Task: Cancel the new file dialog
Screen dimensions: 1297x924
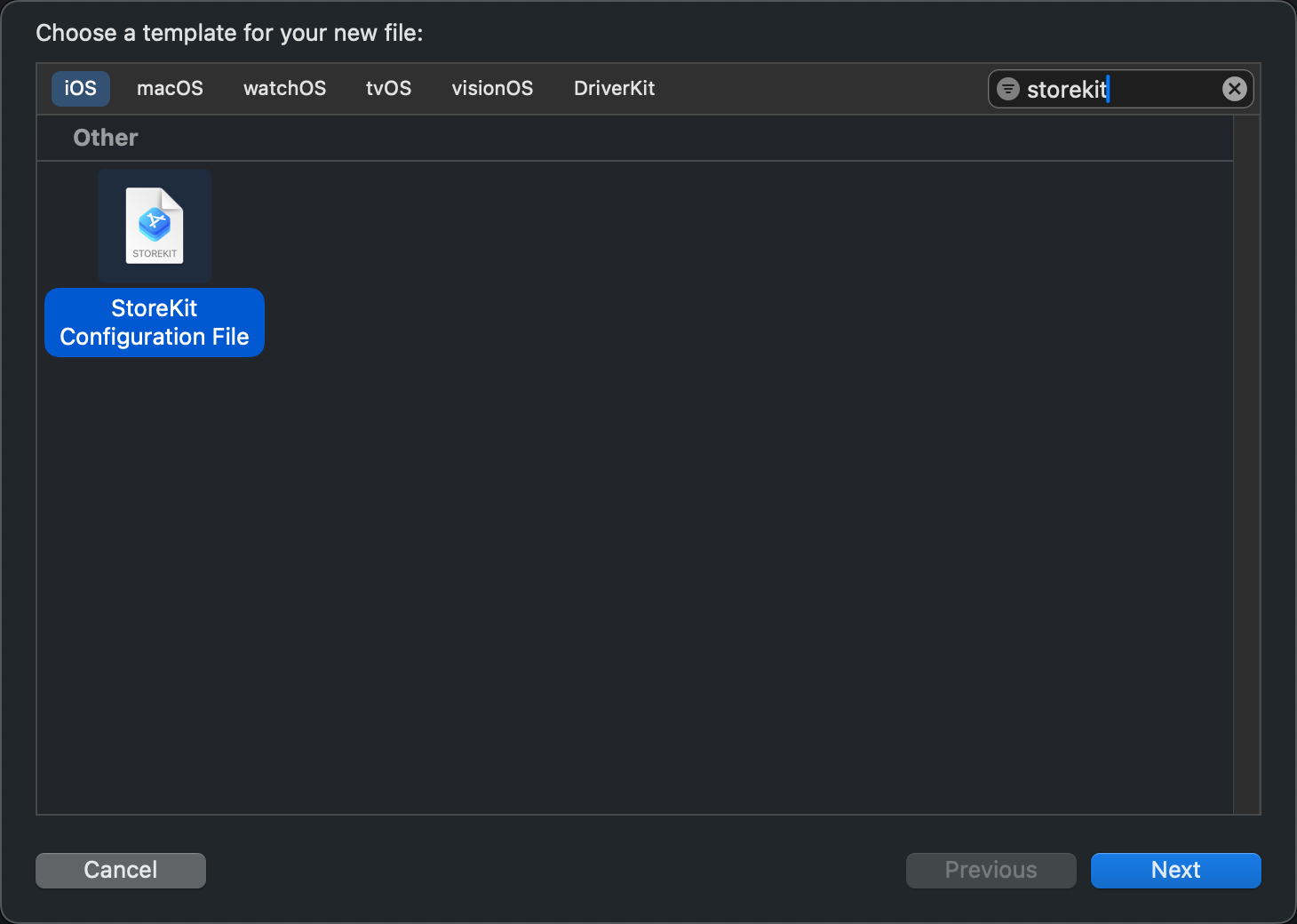Action: tap(121, 870)
